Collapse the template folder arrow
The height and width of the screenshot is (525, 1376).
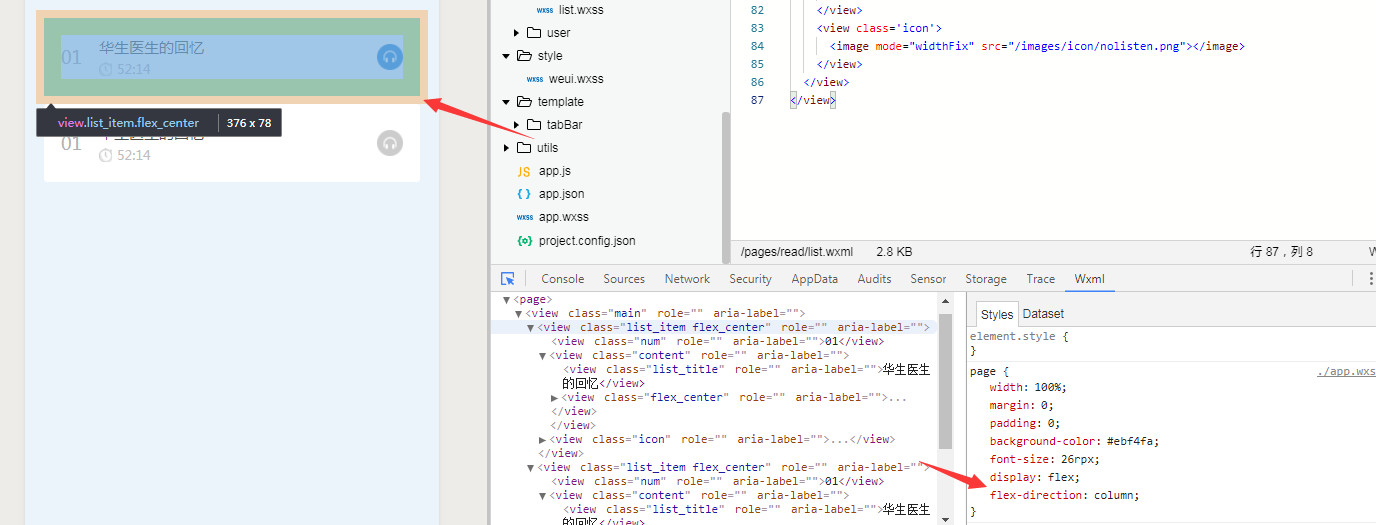click(x=507, y=102)
